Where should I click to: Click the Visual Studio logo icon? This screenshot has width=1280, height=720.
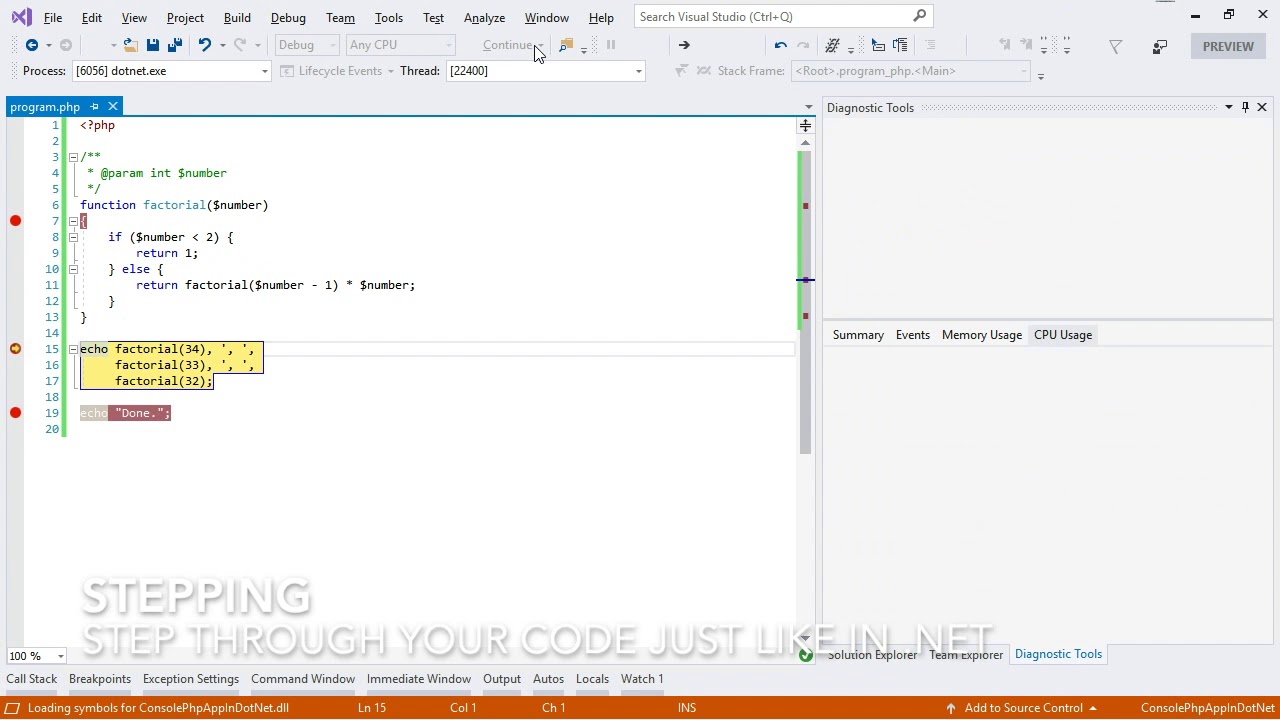click(21, 17)
